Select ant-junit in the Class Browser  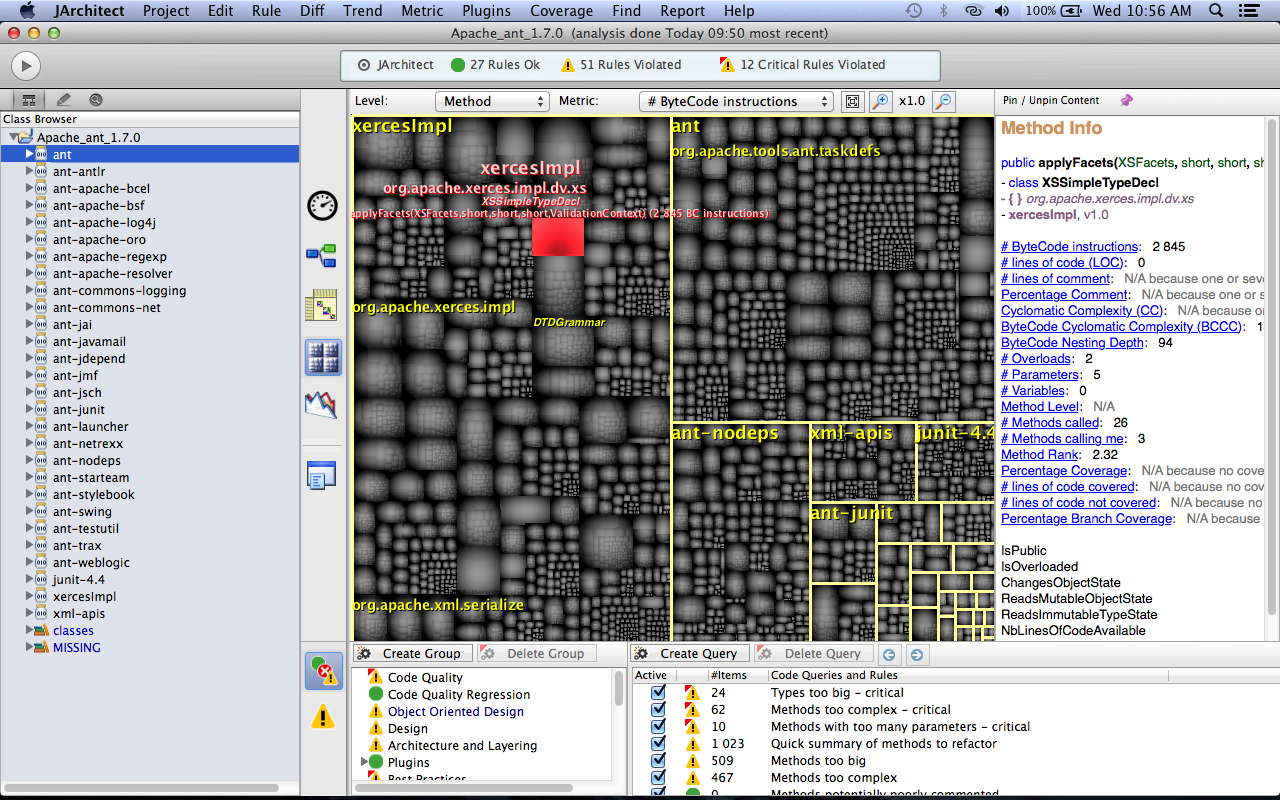(78, 410)
